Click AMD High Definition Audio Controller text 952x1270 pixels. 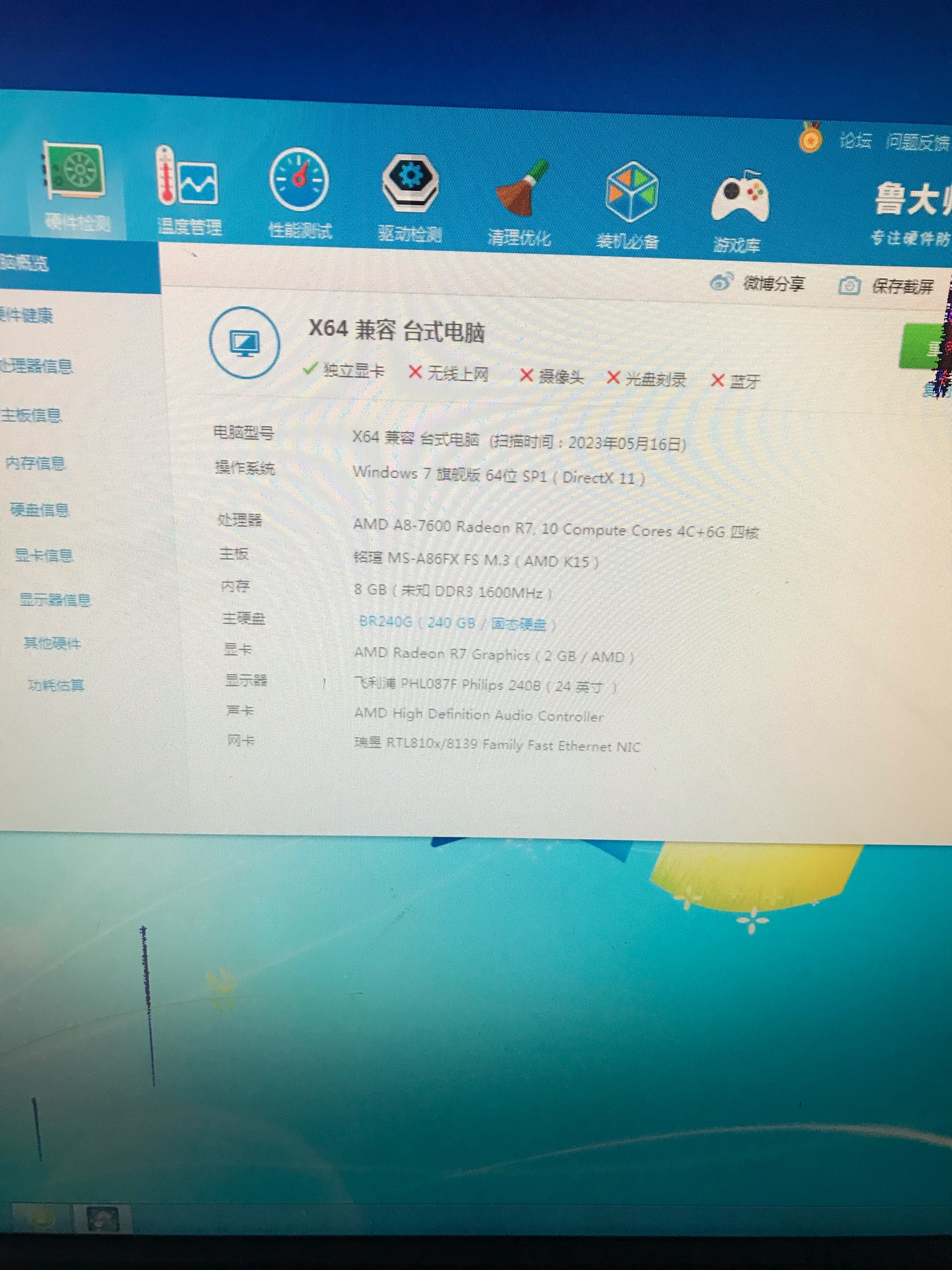(x=479, y=715)
